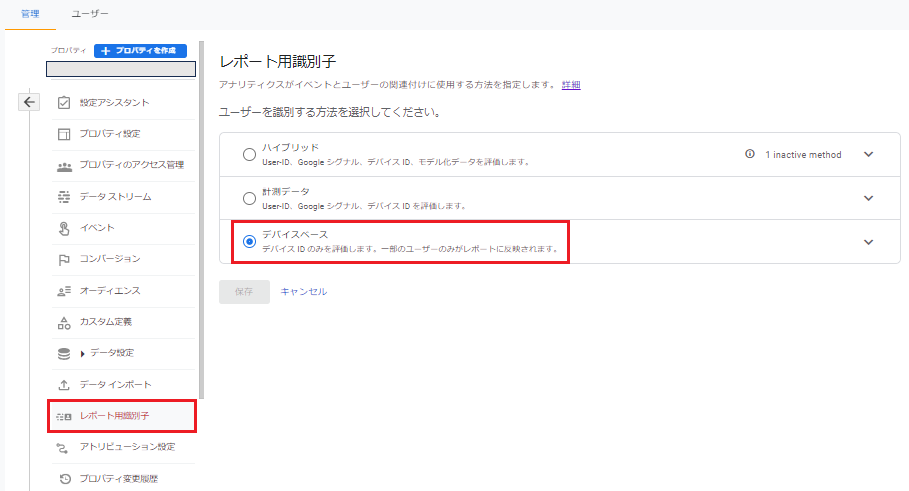Click the コンバージョン flag icon
909x491 pixels.
click(x=64, y=260)
